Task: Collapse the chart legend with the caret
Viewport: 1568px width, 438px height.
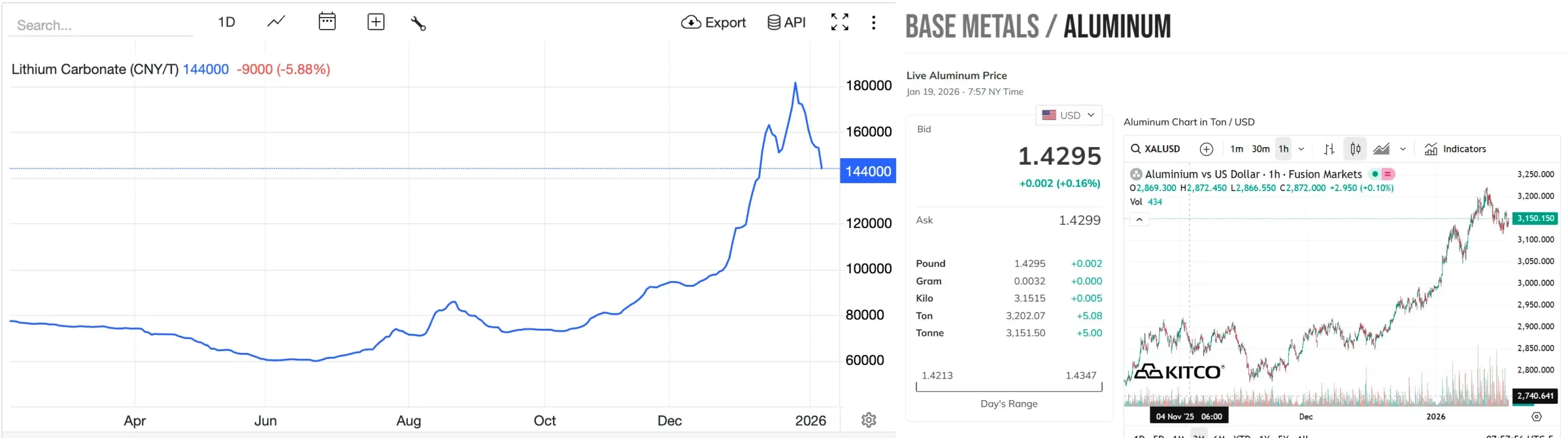Action: pyautogui.click(x=1139, y=219)
